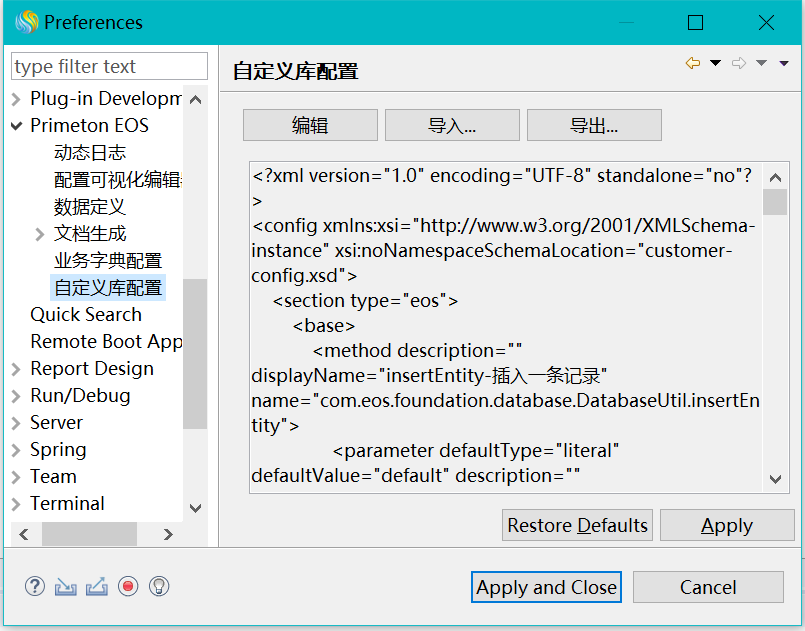Image resolution: width=805 pixels, height=631 pixels.
Task: Select 业务字典配置 in the preferences tree
Action: (108, 261)
